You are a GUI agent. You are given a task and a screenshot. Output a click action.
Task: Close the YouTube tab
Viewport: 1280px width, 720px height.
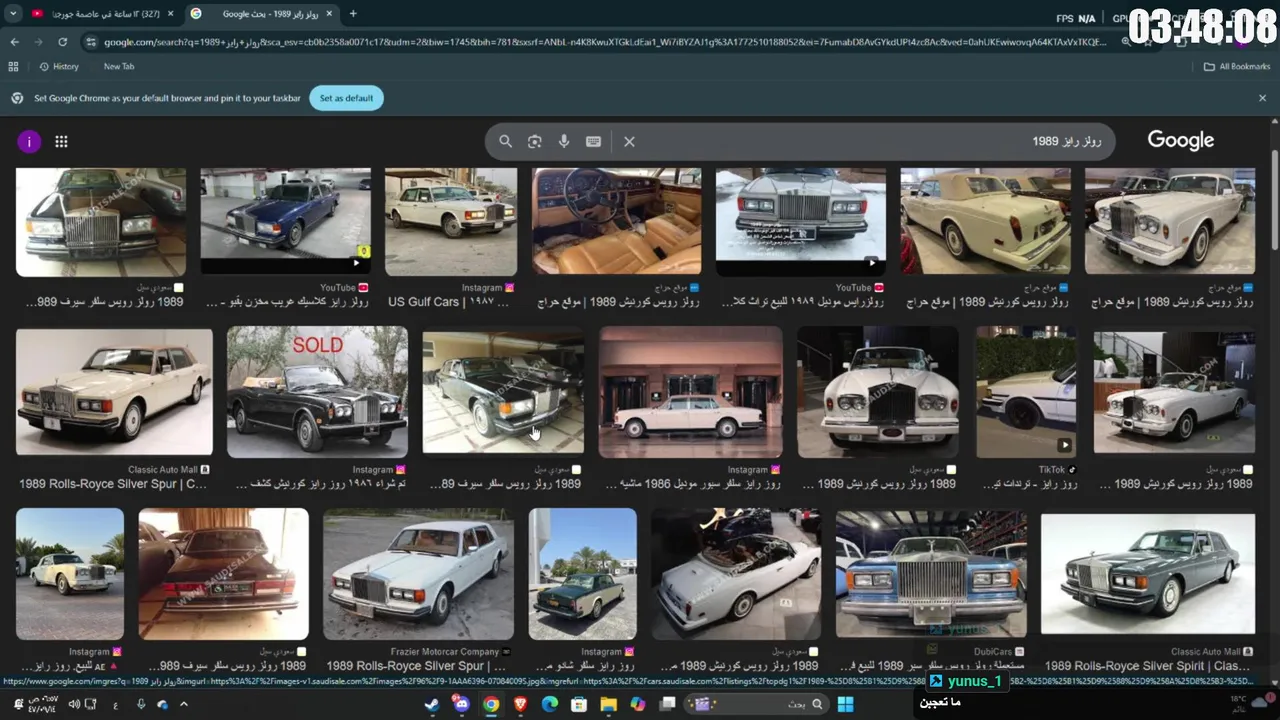coord(171,14)
